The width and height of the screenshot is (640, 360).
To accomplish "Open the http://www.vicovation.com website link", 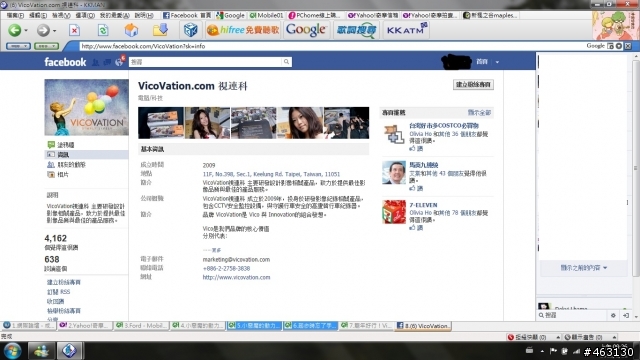I will (236, 277).
